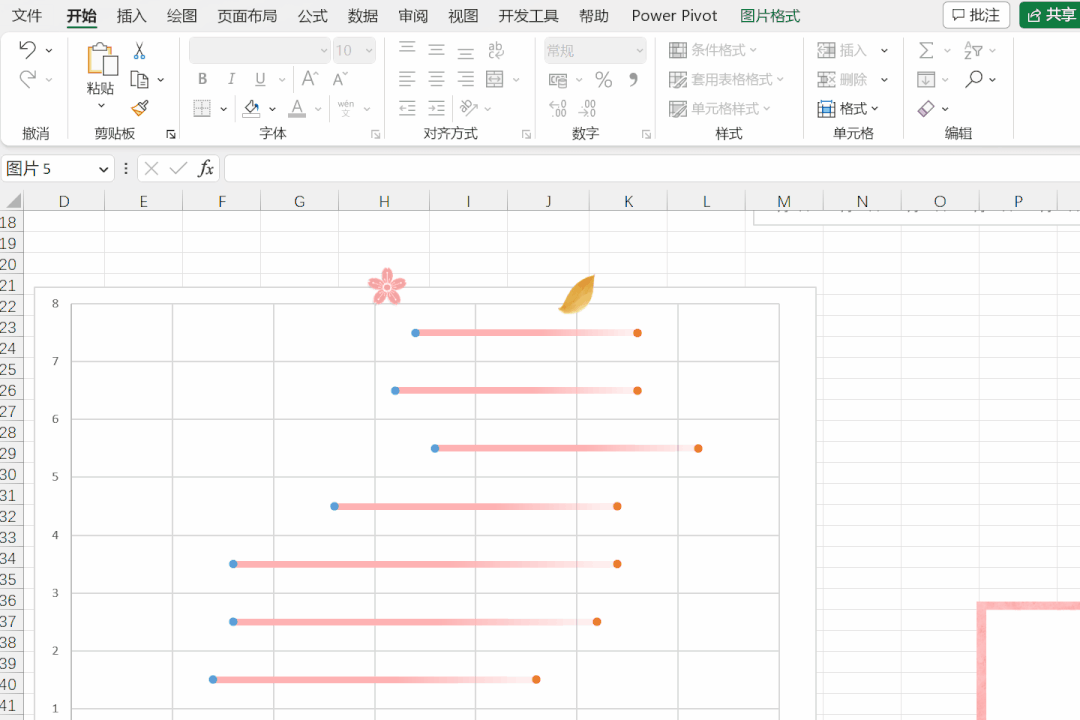Decrease indent icon
1080x720 pixels.
click(407, 108)
